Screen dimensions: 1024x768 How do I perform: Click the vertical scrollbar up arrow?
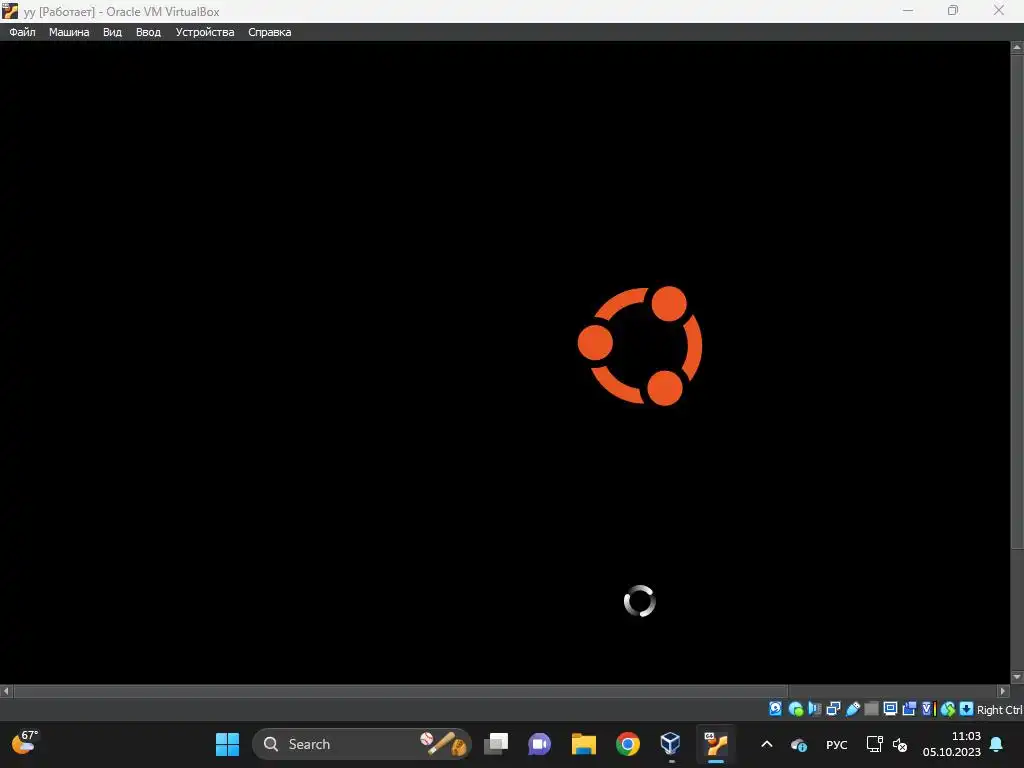[x=1017, y=47]
